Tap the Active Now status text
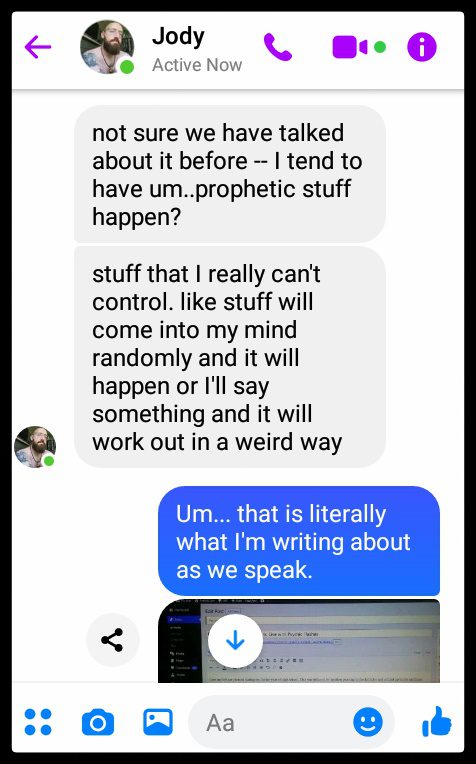Image resolution: width=476 pixels, height=764 pixels. click(x=197, y=65)
